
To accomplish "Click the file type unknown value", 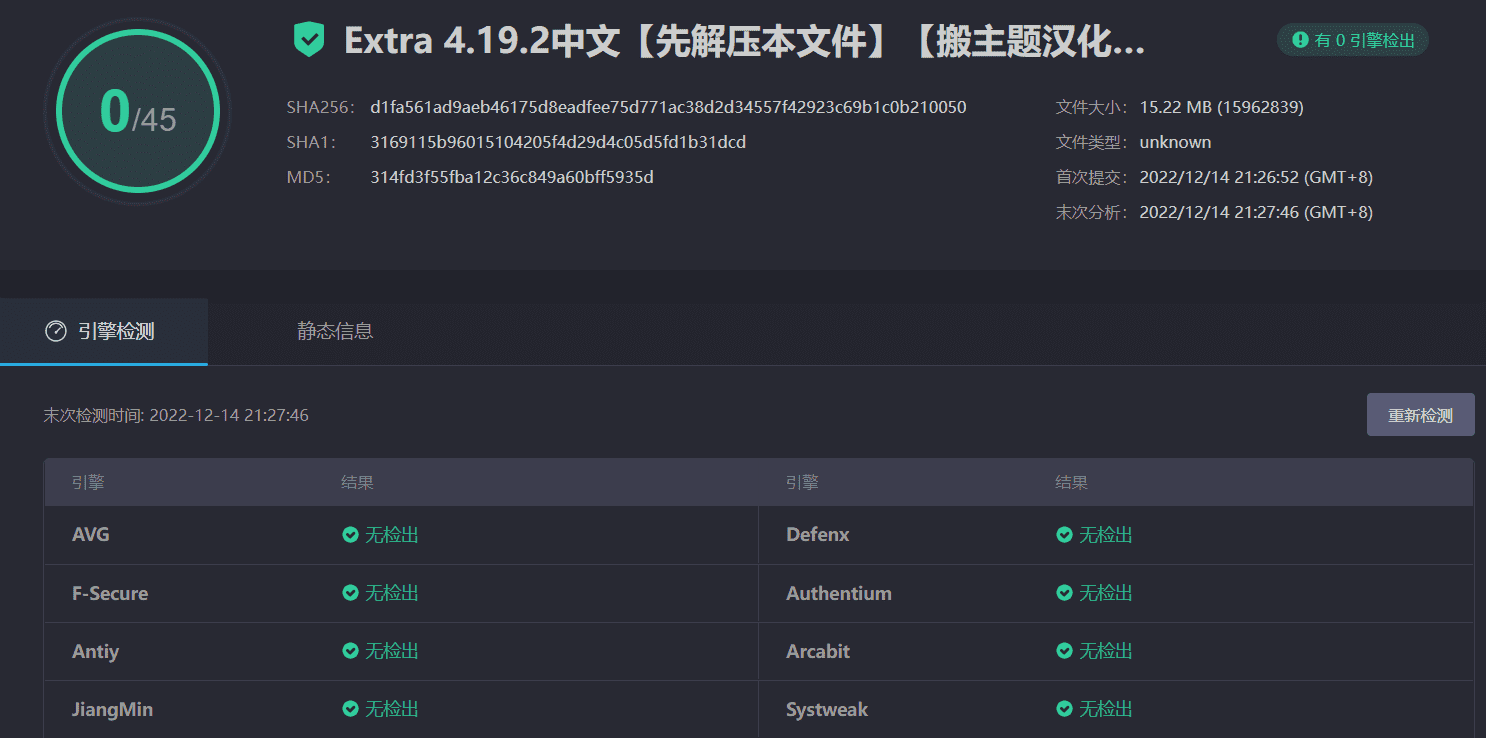I will coord(1175,142).
